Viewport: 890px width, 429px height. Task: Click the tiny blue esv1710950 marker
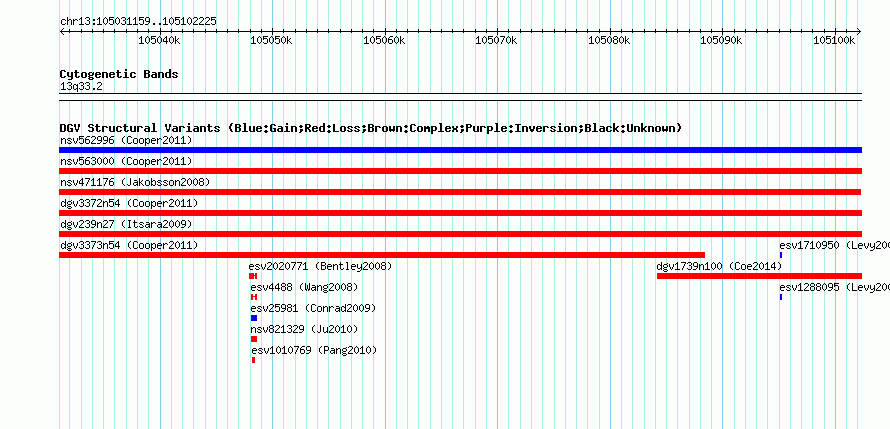tap(781, 255)
